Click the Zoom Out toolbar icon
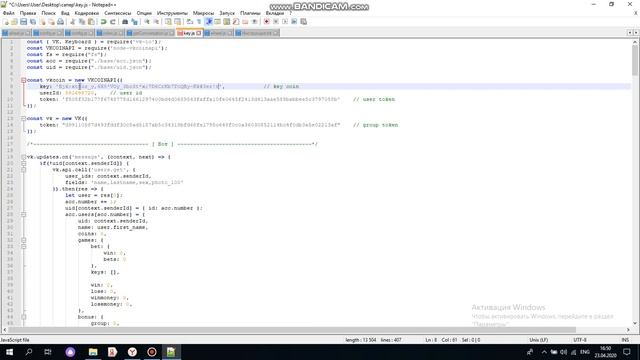Viewport: 640px width, 360px height. point(156,22)
